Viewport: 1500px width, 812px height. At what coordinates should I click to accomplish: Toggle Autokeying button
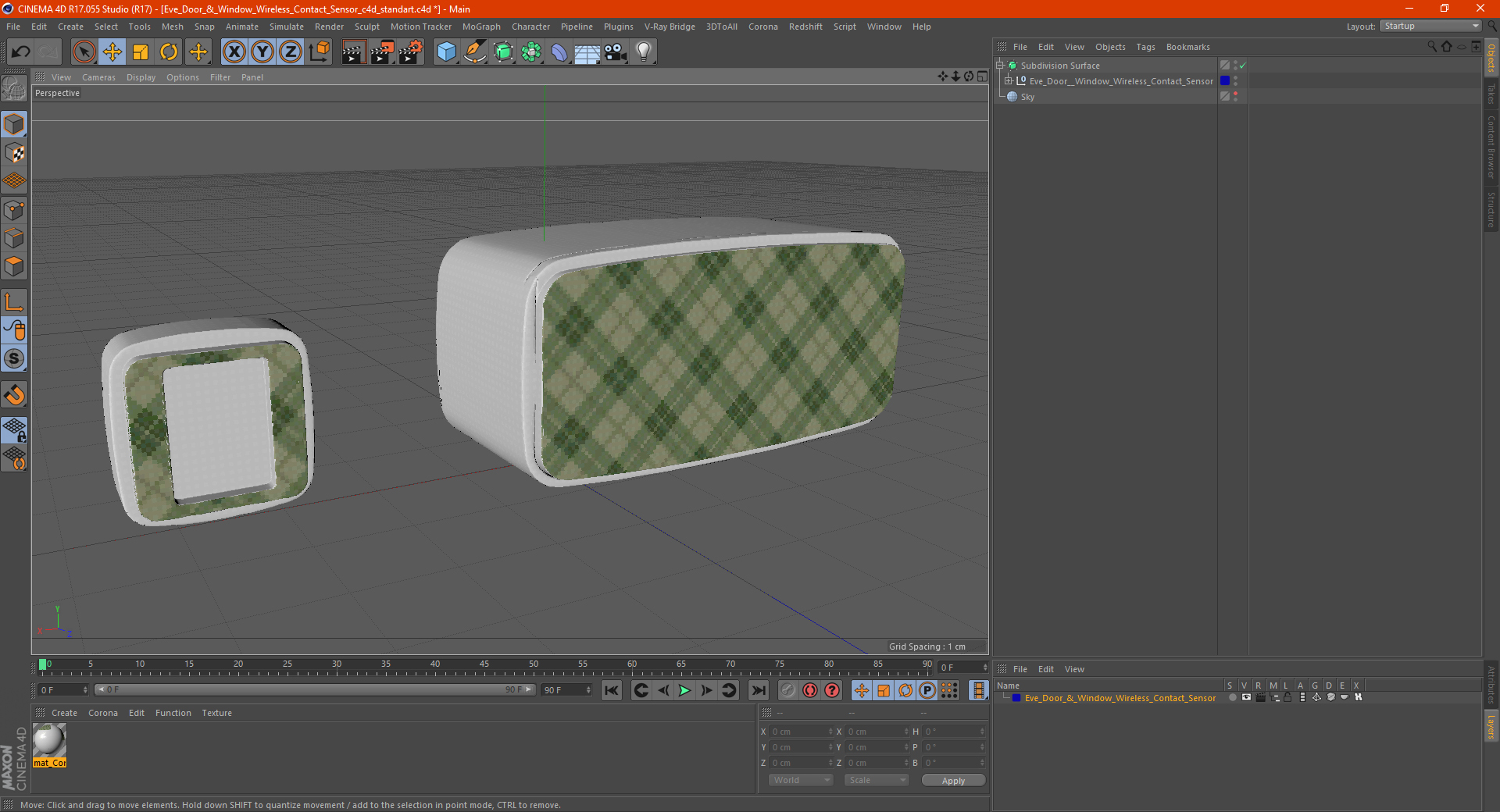[810, 690]
